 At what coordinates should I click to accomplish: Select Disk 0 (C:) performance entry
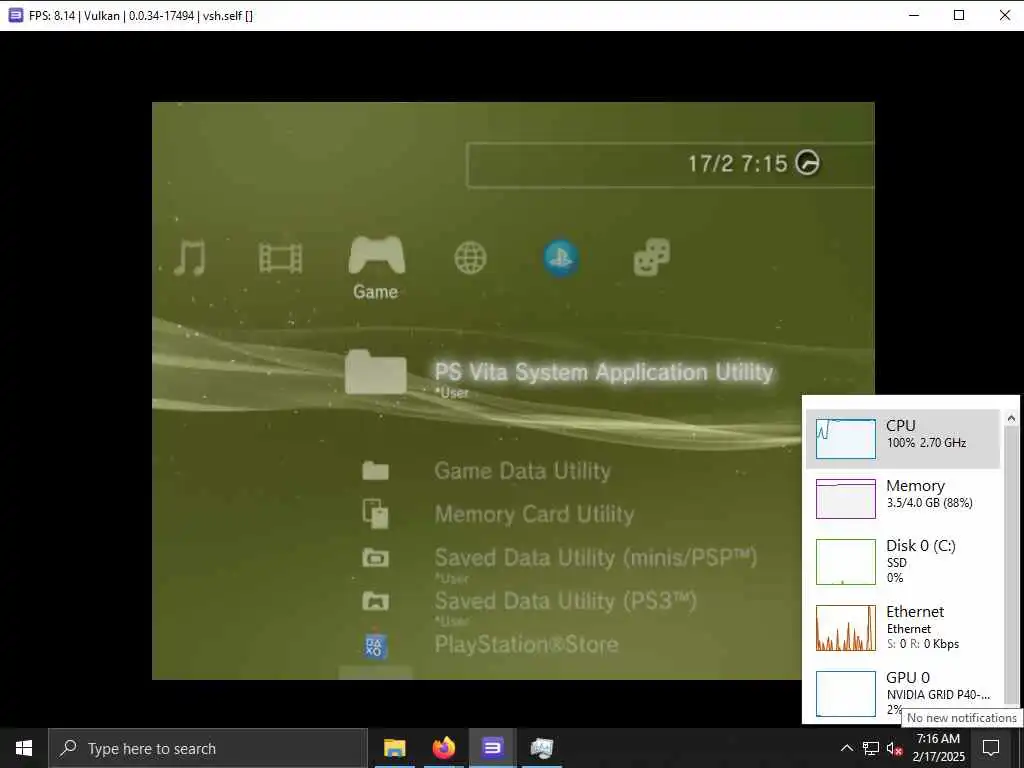[x=903, y=562]
